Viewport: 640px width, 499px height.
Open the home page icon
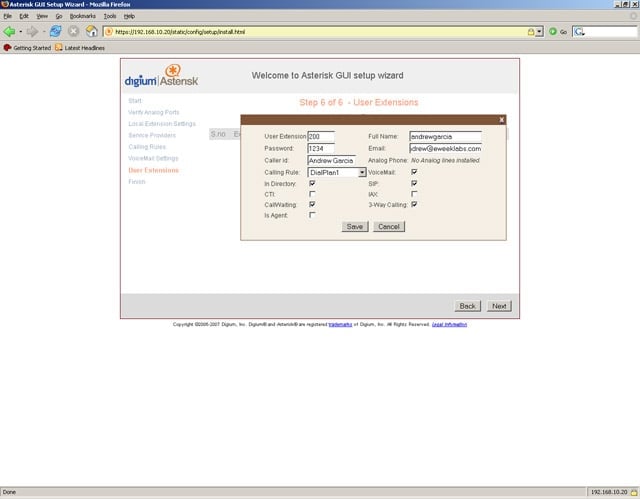[x=91, y=31]
